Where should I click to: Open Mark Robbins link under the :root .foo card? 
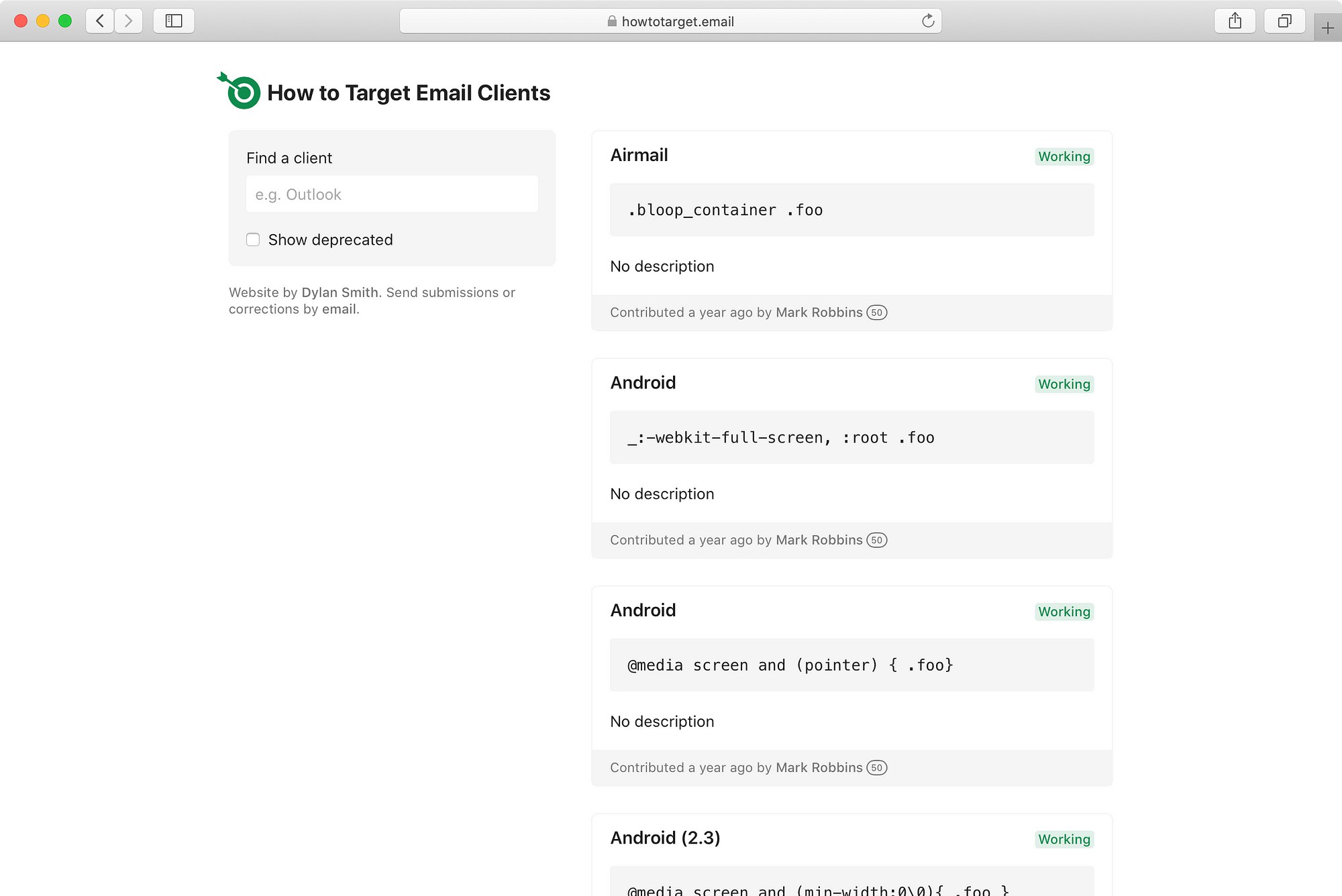pos(819,540)
